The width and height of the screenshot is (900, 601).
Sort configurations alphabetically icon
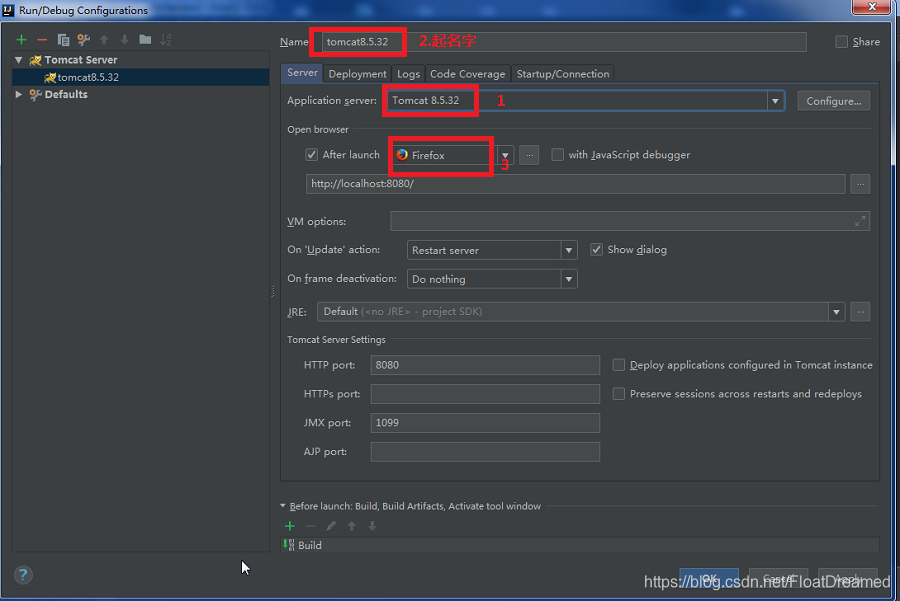click(x=166, y=40)
